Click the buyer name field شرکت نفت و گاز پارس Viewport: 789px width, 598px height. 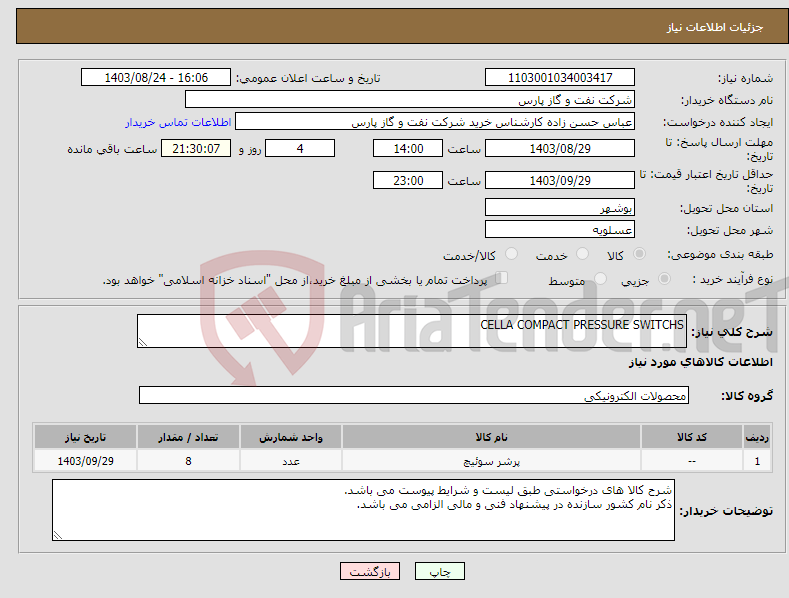pyautogui.click(x=410, y=100)
